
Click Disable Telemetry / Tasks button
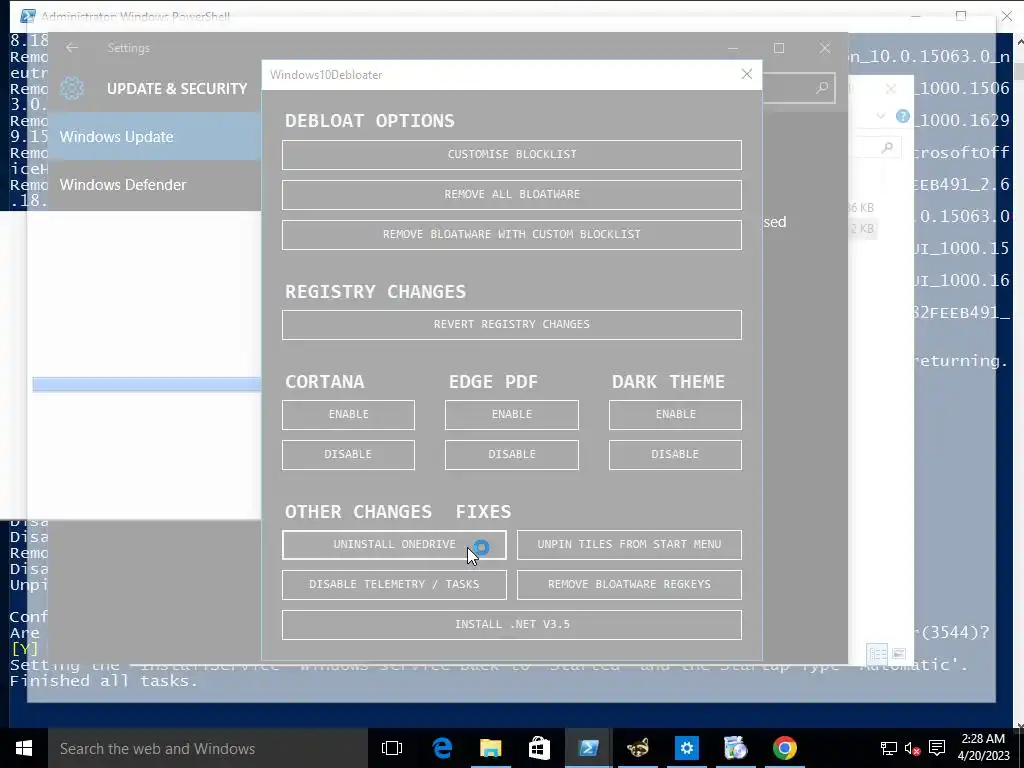point(394,584)
